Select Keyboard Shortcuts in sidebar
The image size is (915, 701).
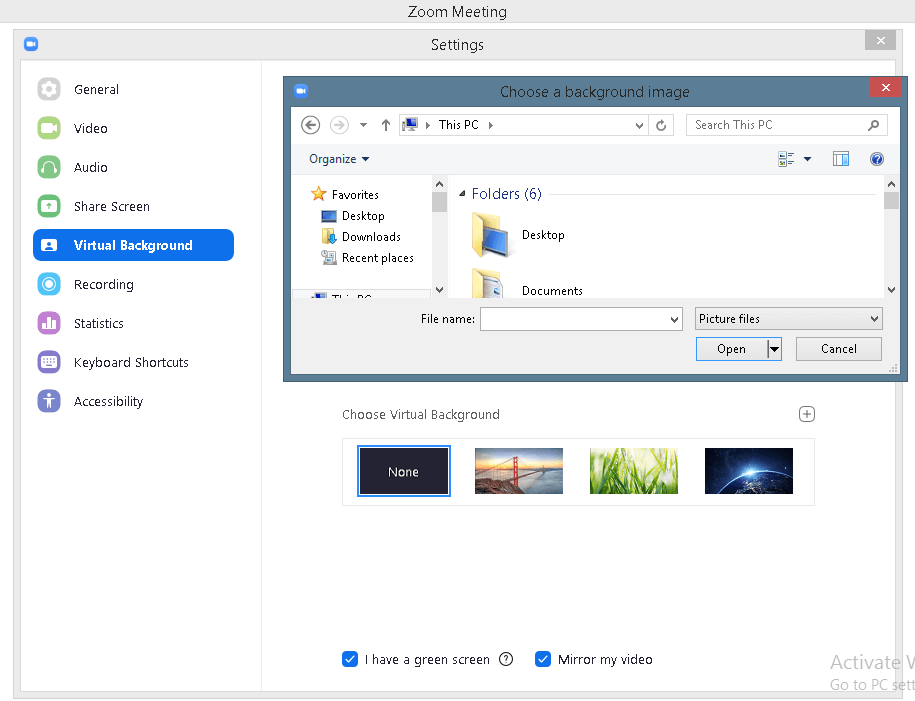coord(131,362)
